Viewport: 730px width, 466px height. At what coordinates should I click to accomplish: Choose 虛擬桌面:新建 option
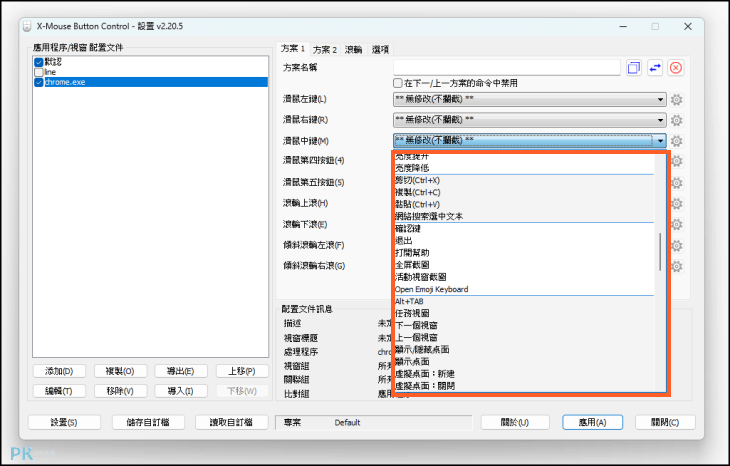tap(524, 374)
